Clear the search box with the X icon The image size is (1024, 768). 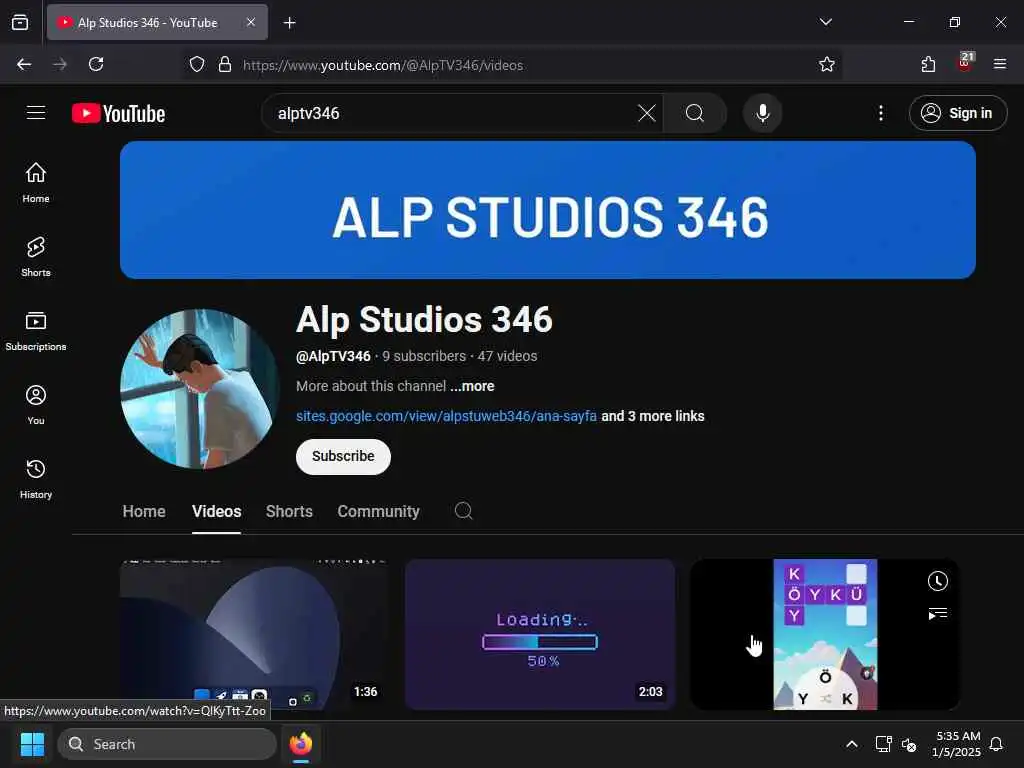tap(647, 113)
